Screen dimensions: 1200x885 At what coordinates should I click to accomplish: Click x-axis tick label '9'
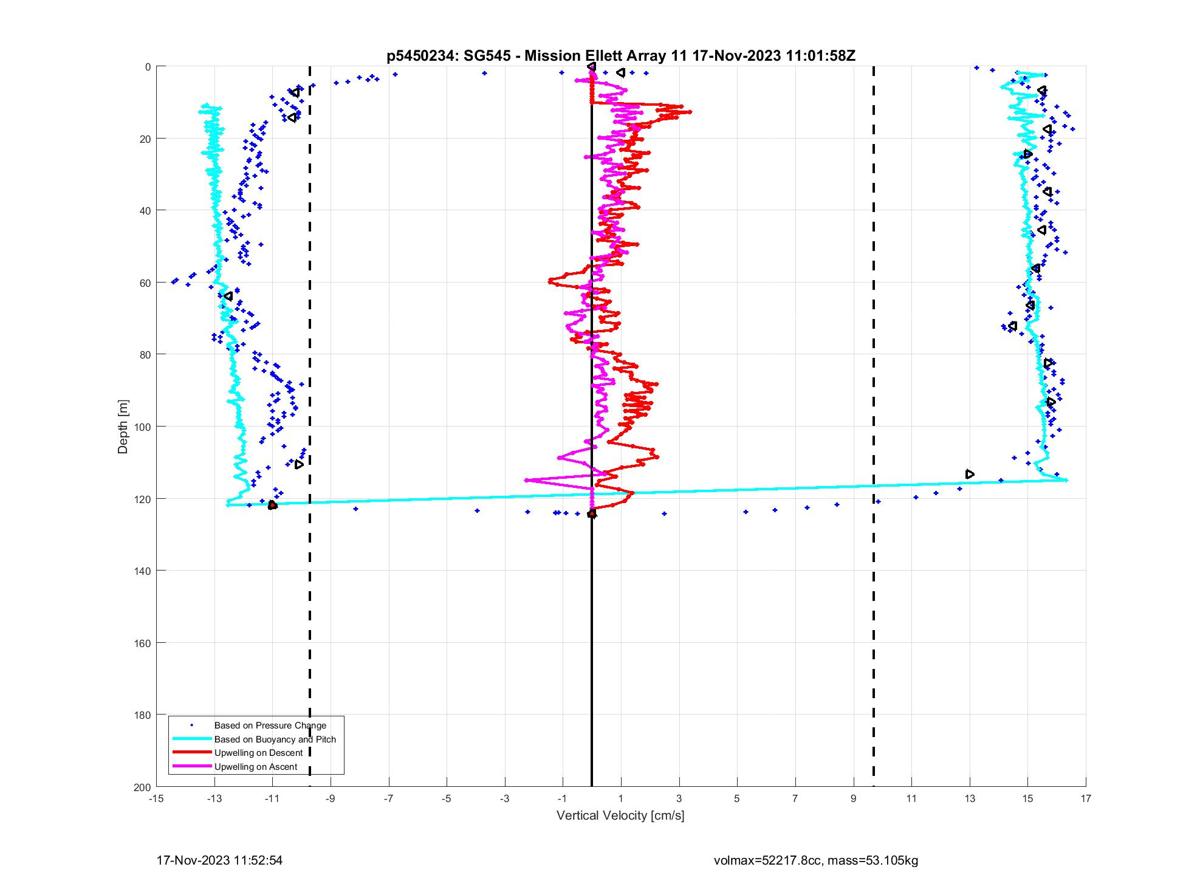point(853,799)
